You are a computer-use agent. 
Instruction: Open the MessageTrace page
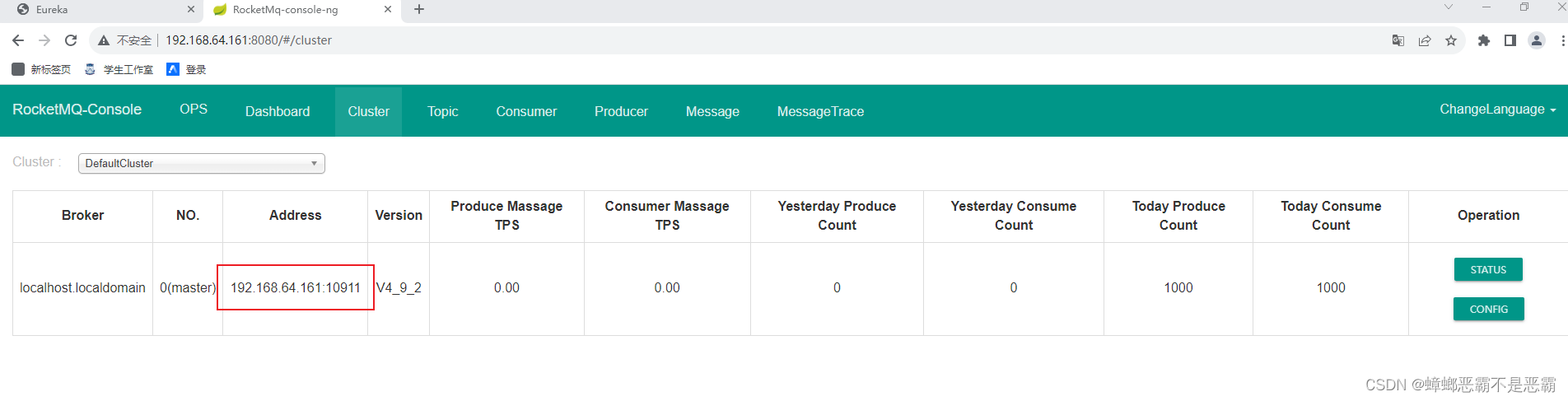820,111
